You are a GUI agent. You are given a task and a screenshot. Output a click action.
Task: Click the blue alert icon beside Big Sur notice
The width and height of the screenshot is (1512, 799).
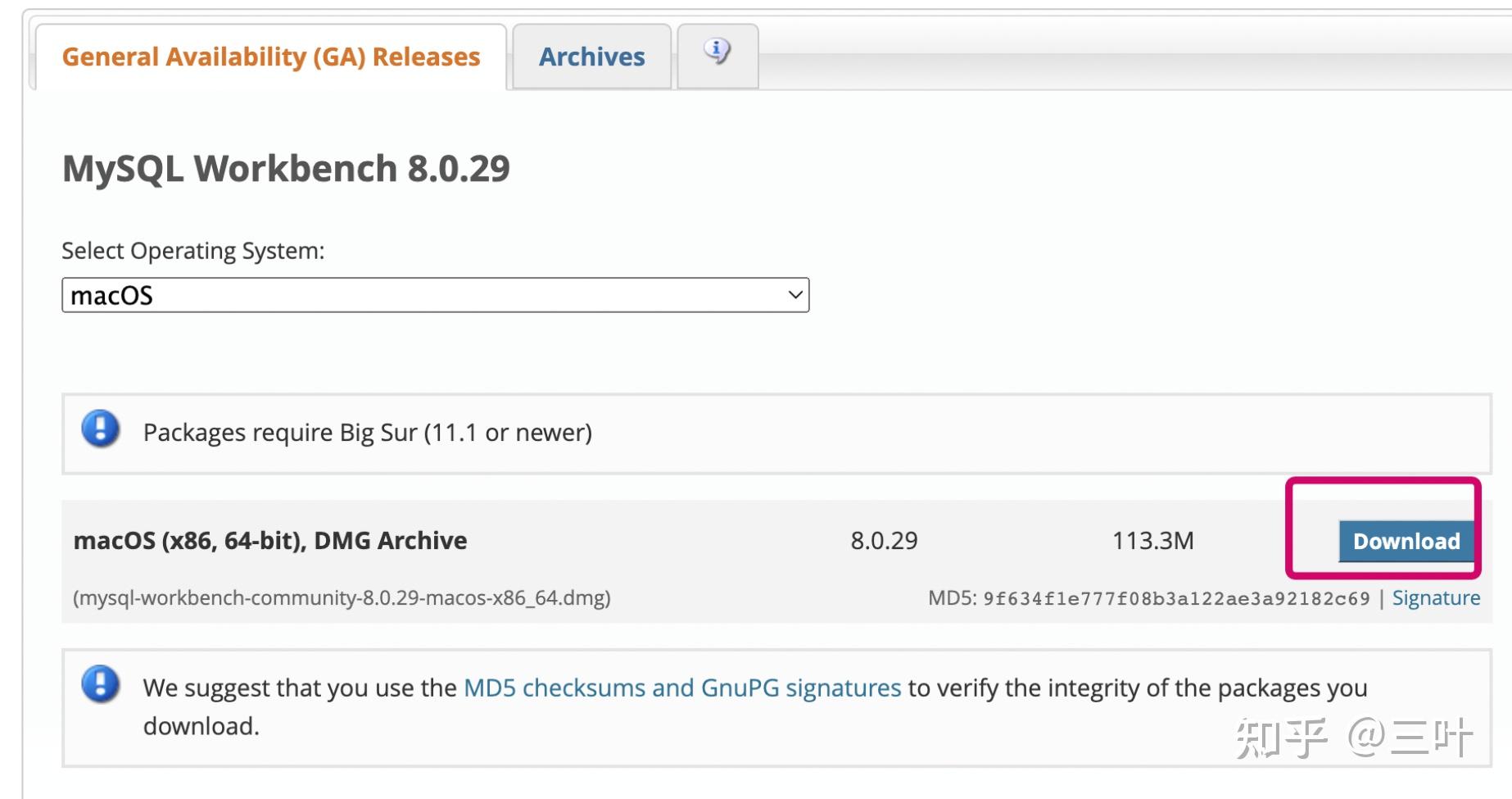click(x=101, y=429)
